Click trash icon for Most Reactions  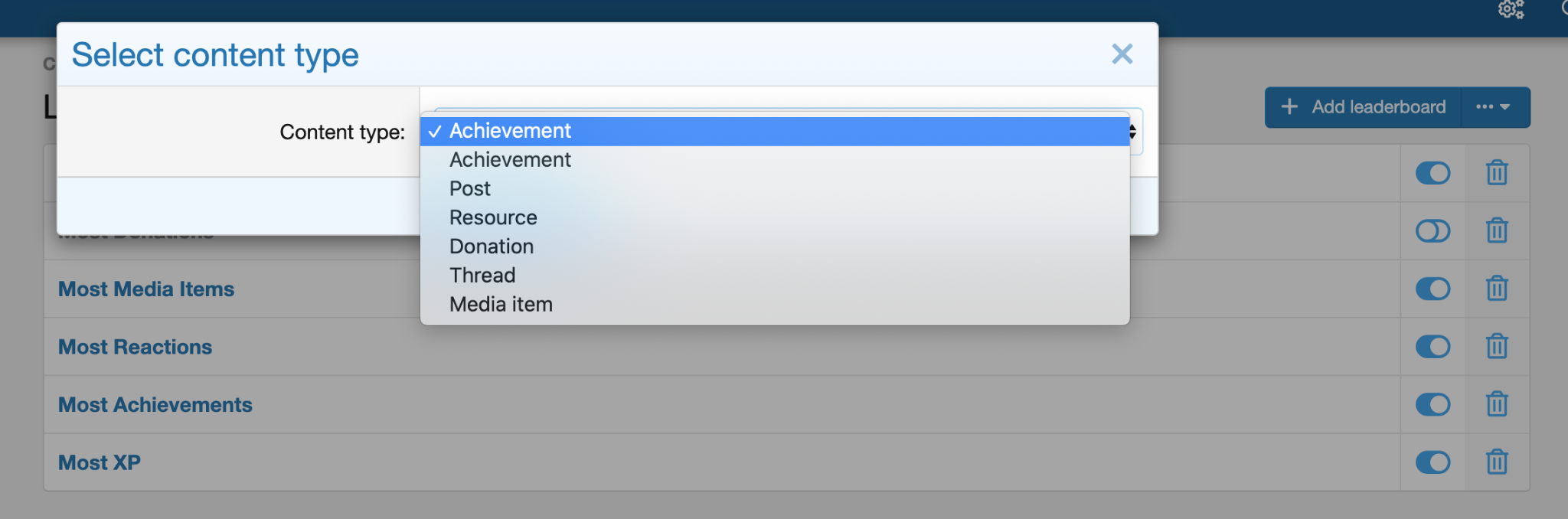(1497, 347)
